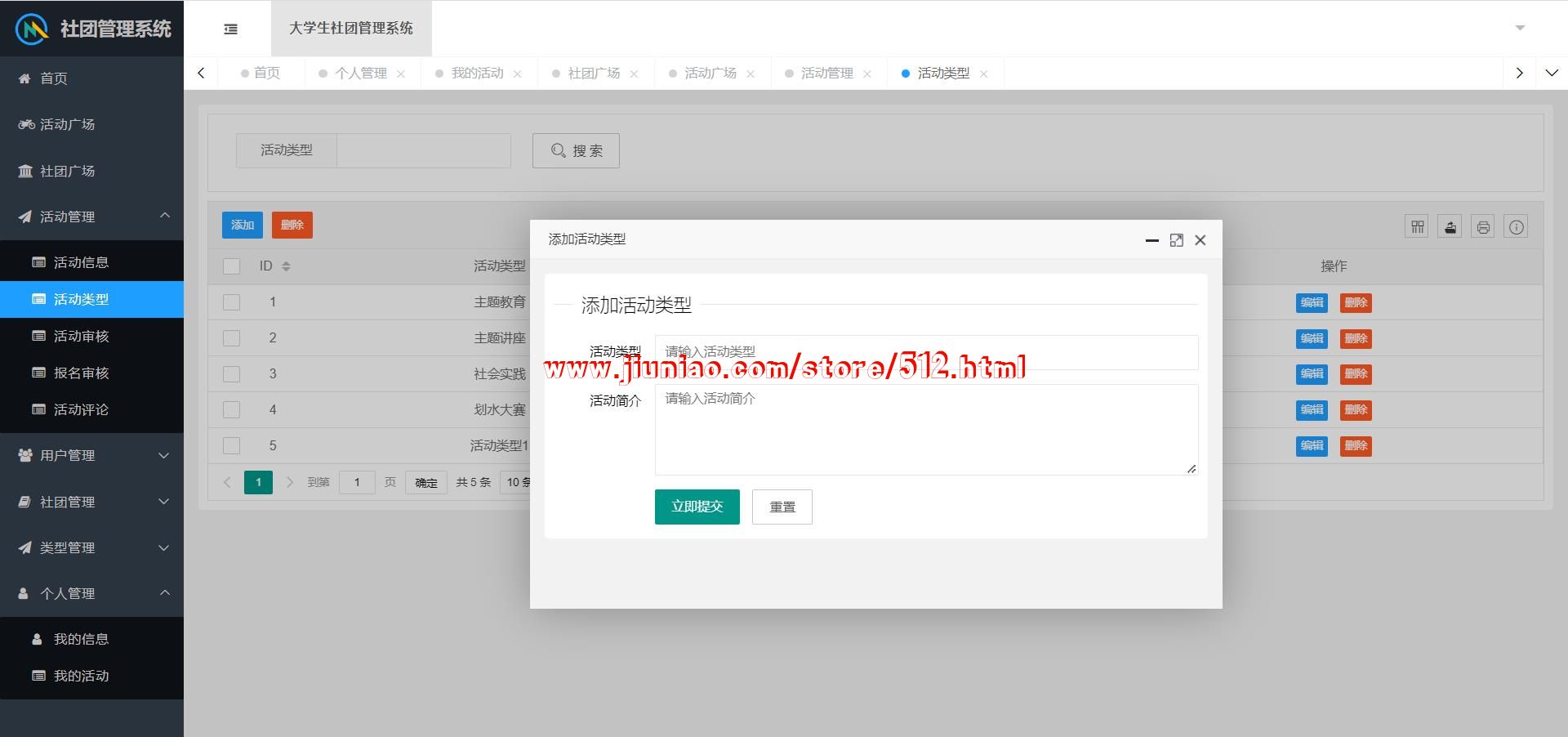Click the blue 添加 button
Viewport: 1568px width, 737px height.
243,225
